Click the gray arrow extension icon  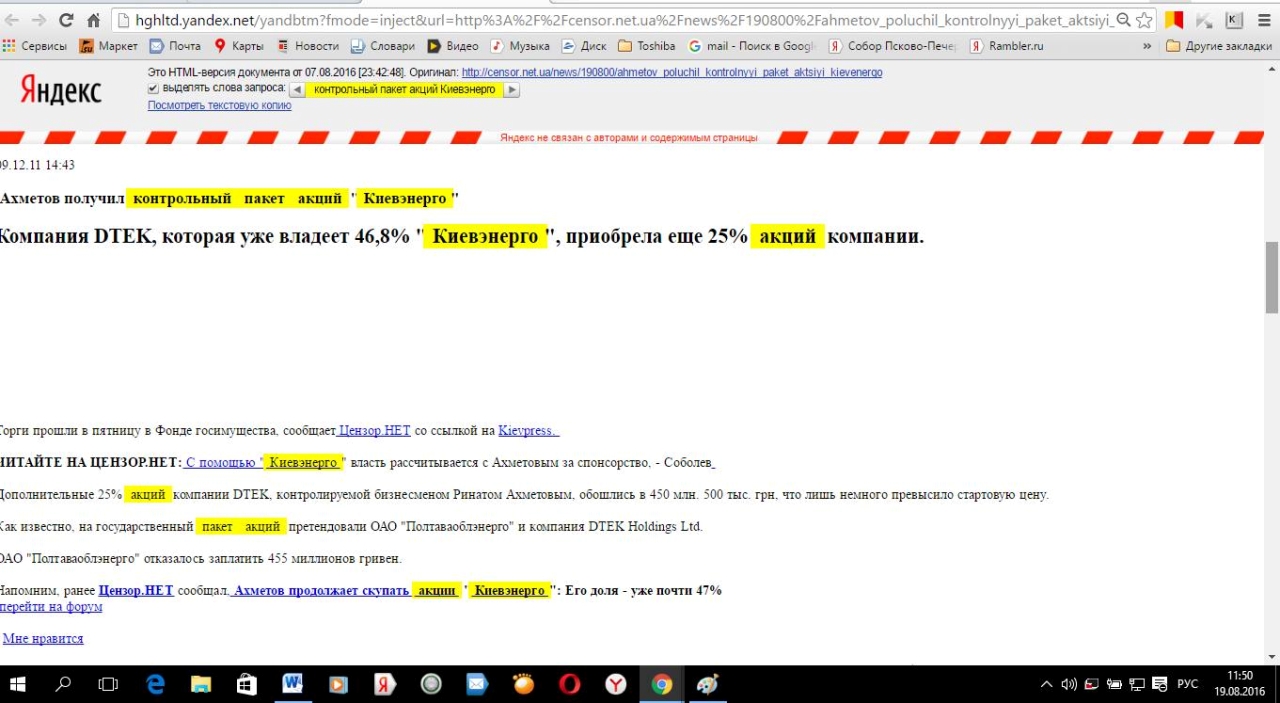click(1205, 20)
